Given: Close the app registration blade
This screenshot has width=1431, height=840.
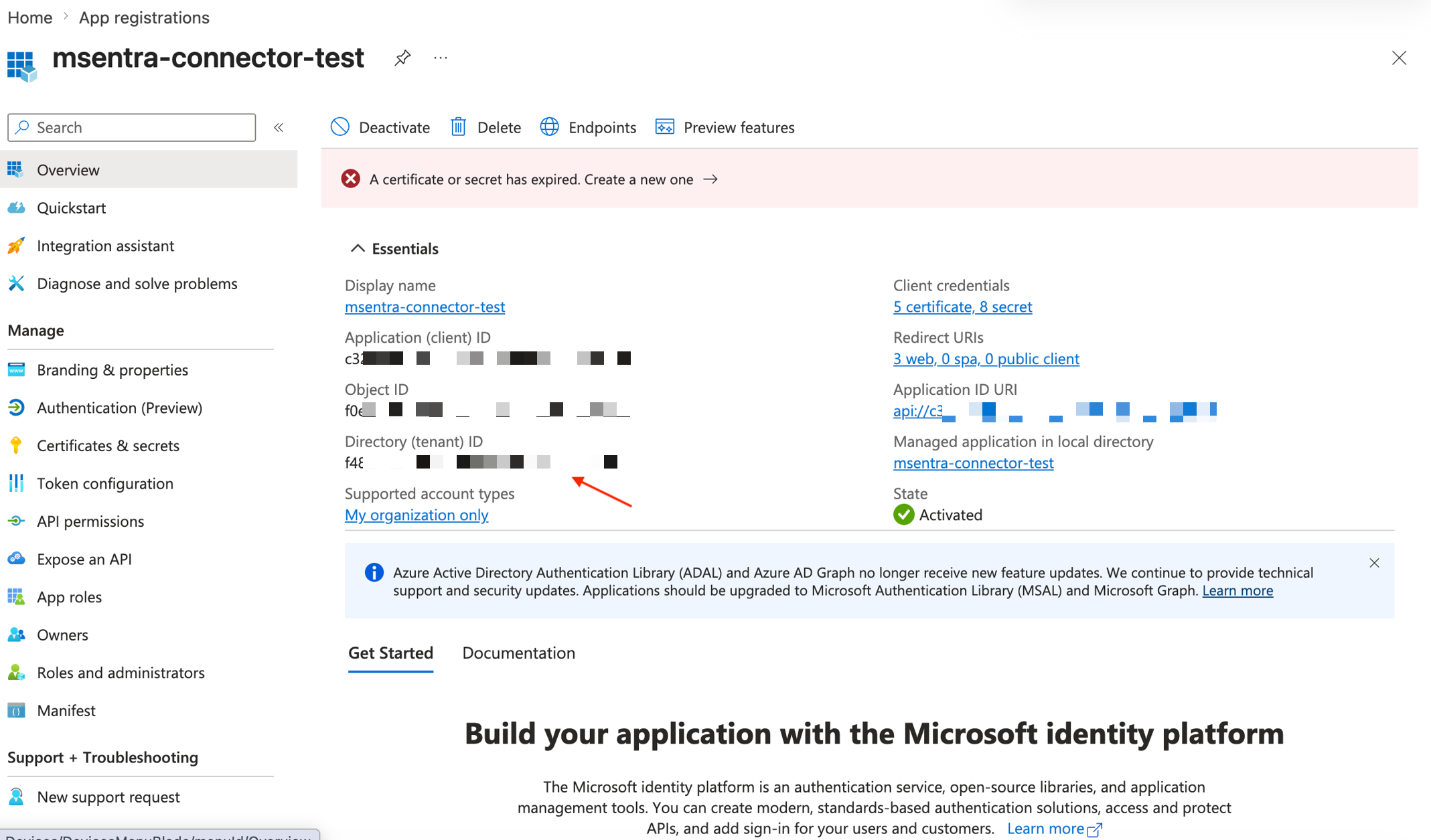Looking at the screenshot, I should pyautogui.click(x=1399, y=58).
